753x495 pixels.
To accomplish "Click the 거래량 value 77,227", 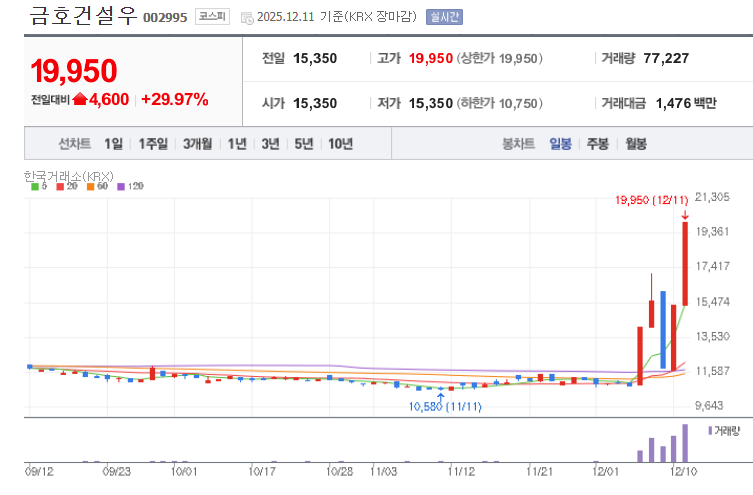I will 666,59.
